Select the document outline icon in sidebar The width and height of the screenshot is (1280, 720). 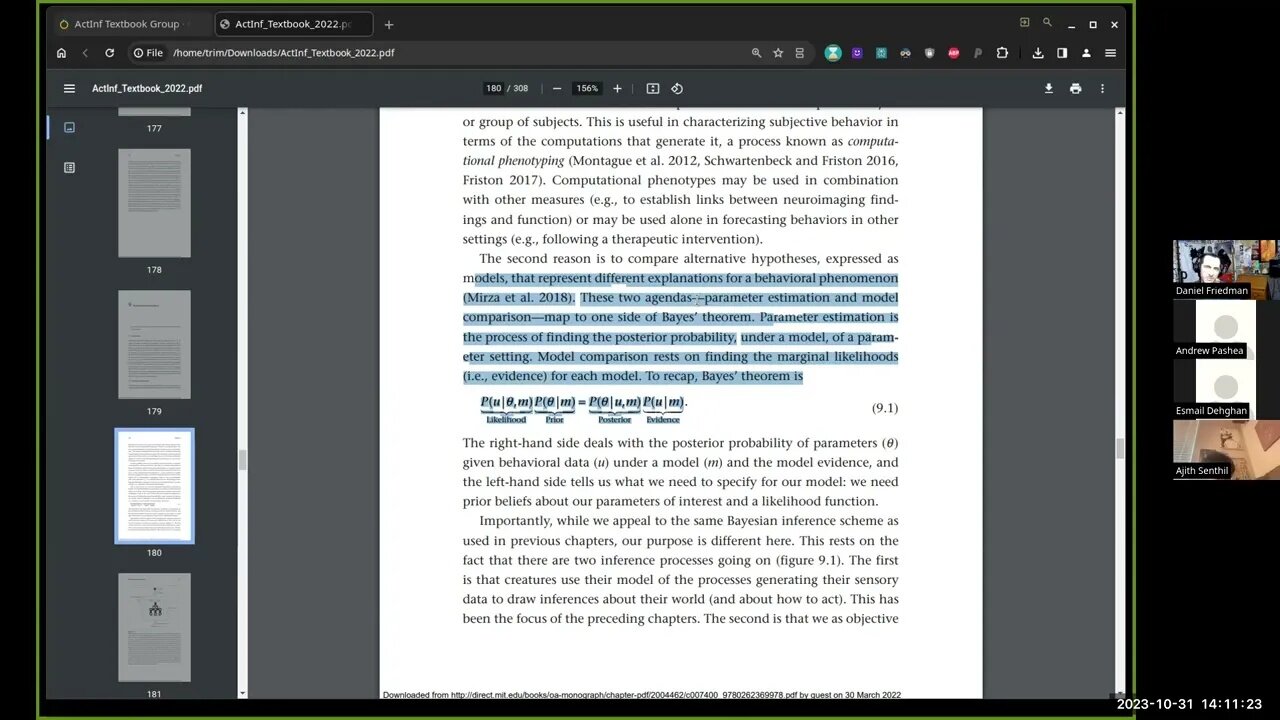pyautogui.click(x=69, y=167)
